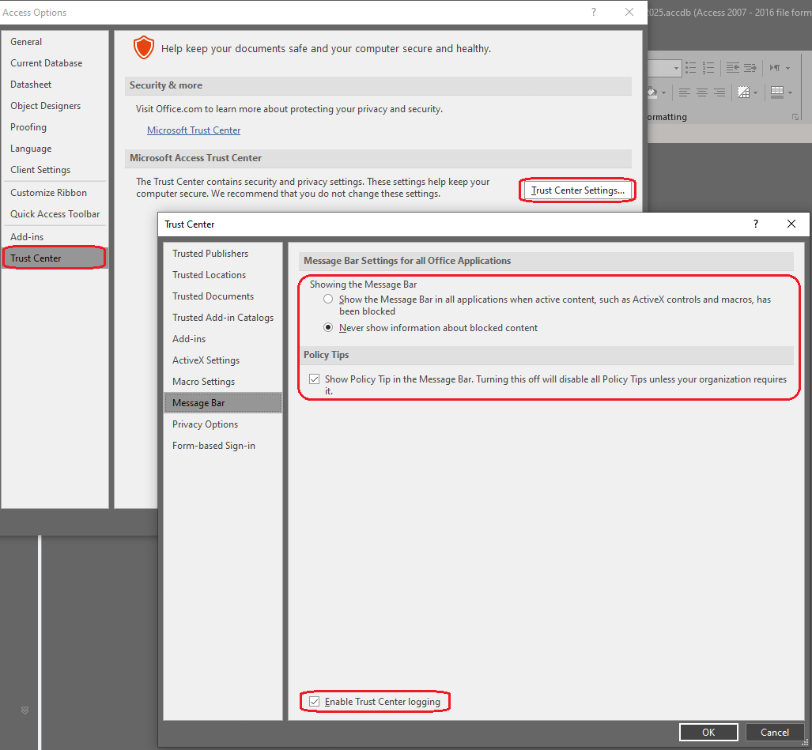Select Add-ins in the Access Options sidebar
812x750 pixels.
pyautogui.click(x=55, y=237)
